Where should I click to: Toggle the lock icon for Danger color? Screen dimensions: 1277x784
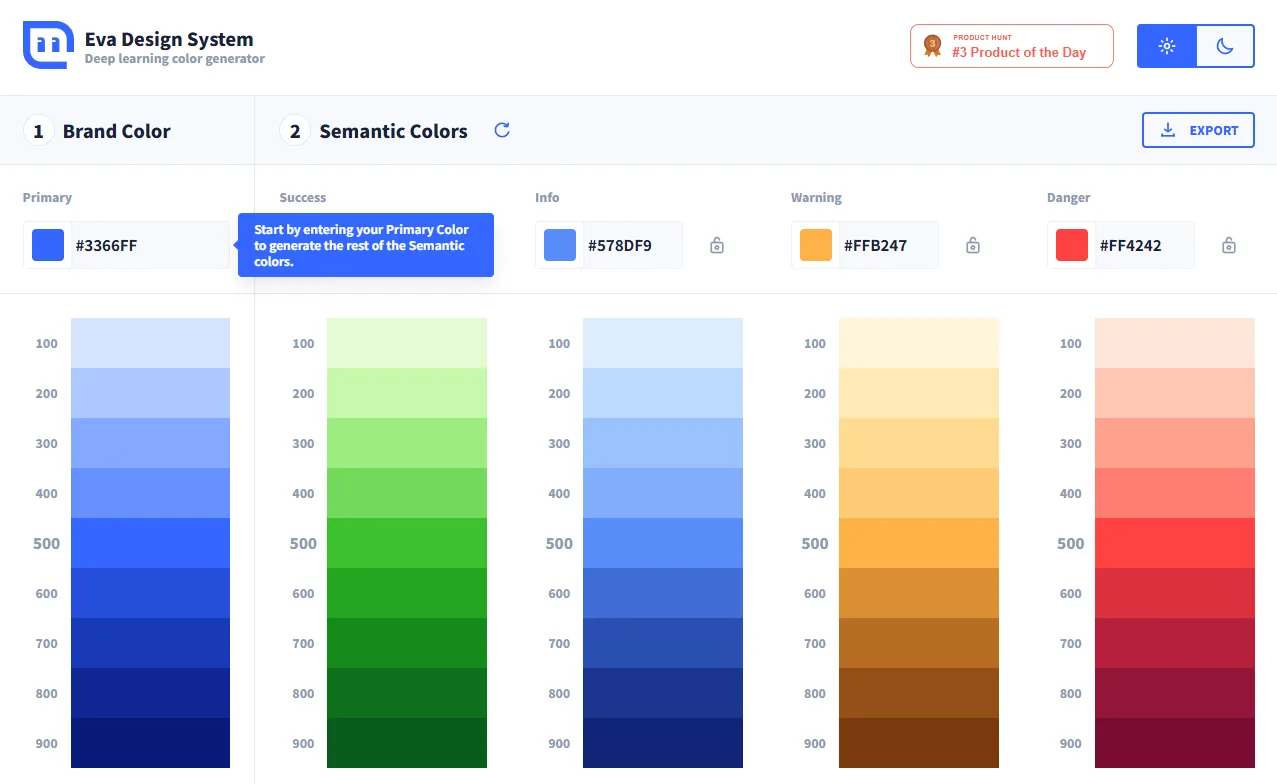pos(1229,245)
